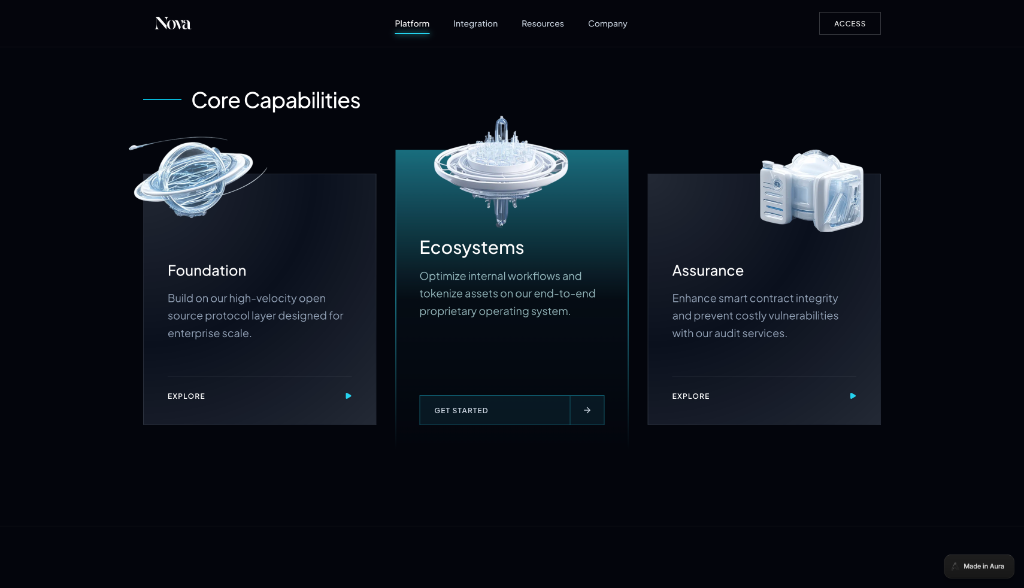Click the arrow icon beside Foundation's EXPLORE
This screenshot has height=588, width=1024.
point(348,396)
